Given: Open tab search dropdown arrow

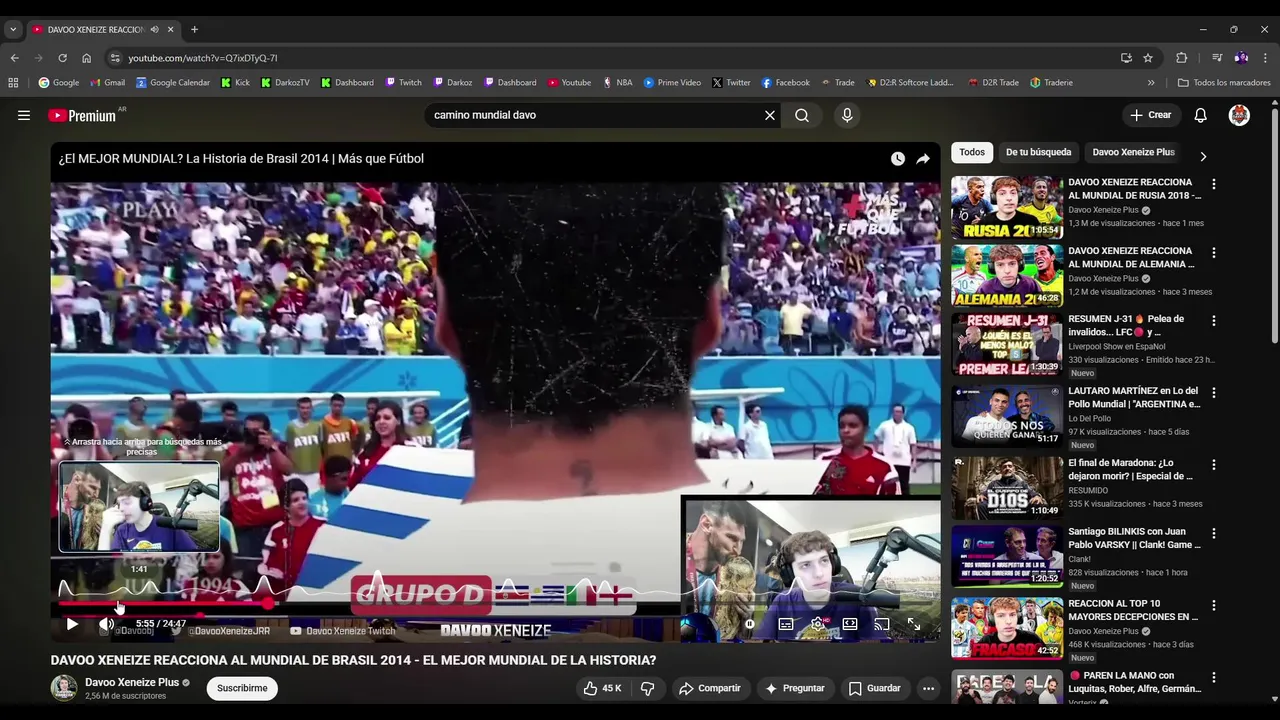Looking at the screenshot, I should pos(13,30).
